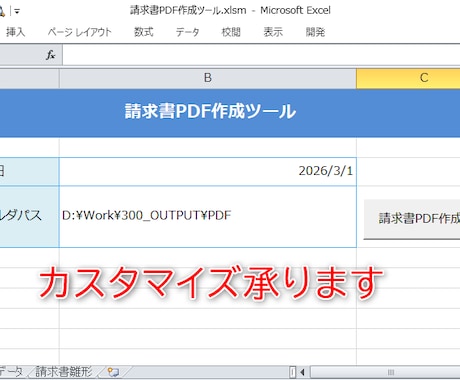Select the D:¥Work¥300_OUTPUT¥PDF path cell
This screenshot has width=460, height=380.
pos(208,217)
